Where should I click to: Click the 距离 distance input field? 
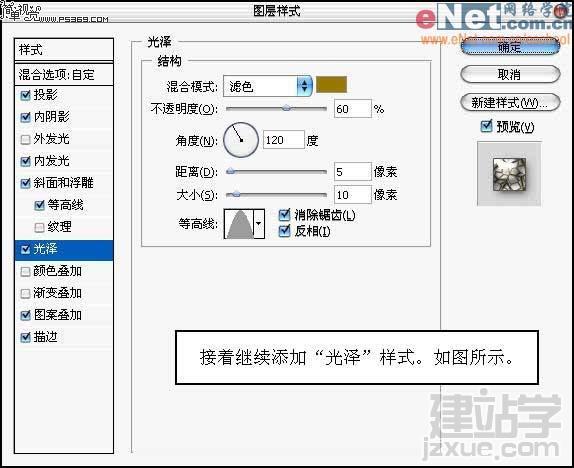point(353,172)
